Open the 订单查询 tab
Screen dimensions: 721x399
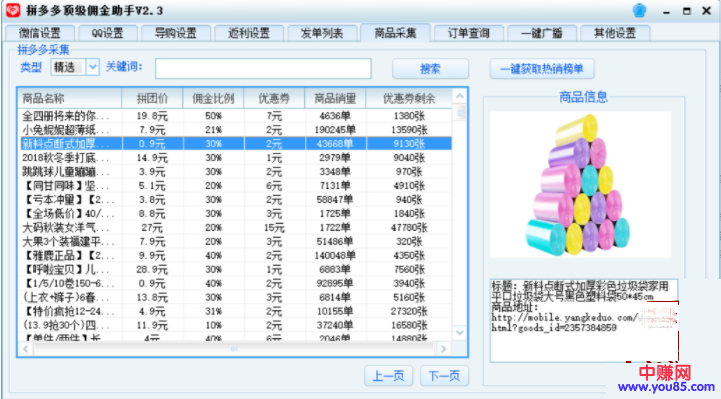click(x=469, y=33)
